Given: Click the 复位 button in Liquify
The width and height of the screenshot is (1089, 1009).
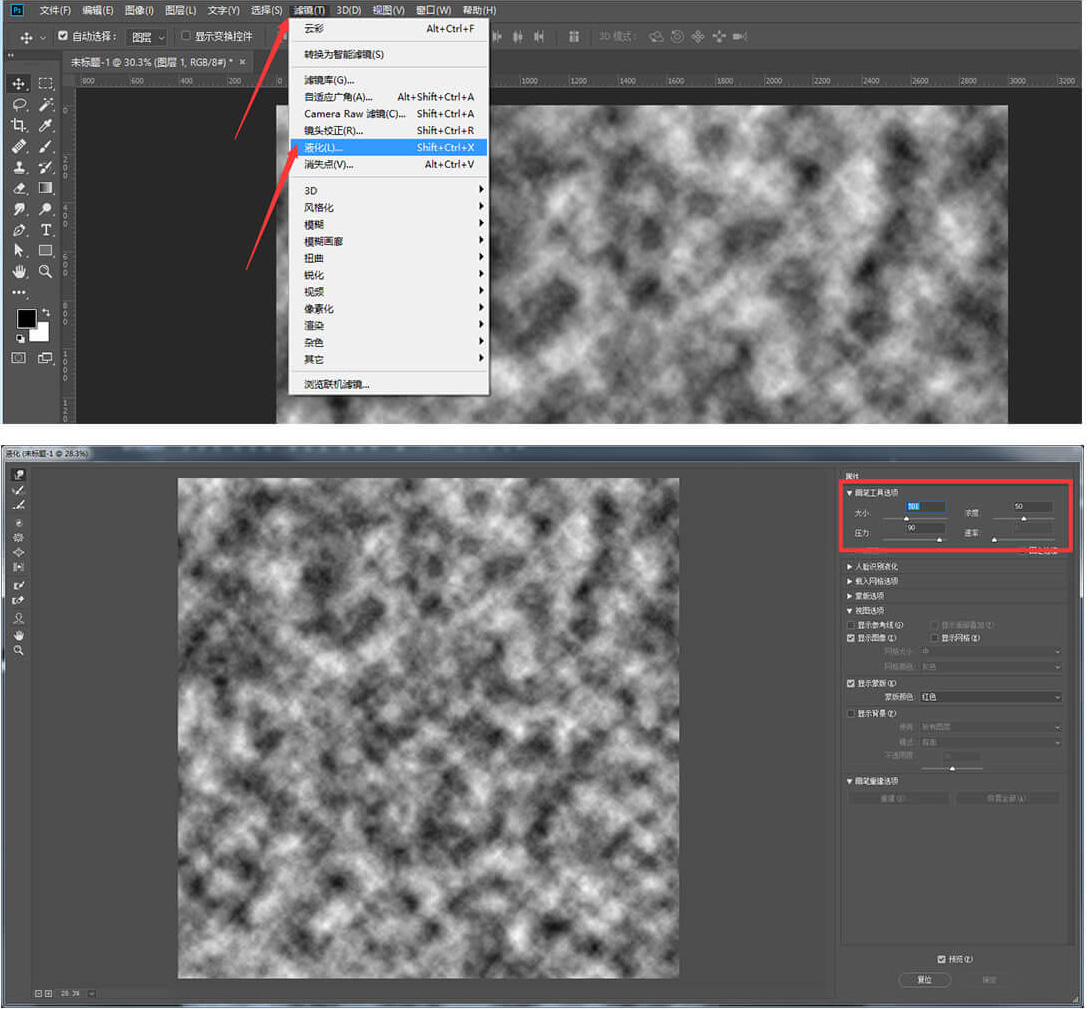Looking at the screenshot, I should point(924,979).
